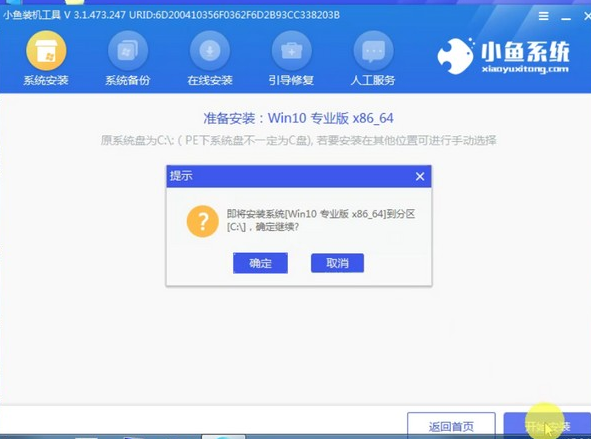Image resolution: width=591 pixels, height=439 pixels.
Task: Click the xiaoyuxitong.com website text
Action: (525, 69)
